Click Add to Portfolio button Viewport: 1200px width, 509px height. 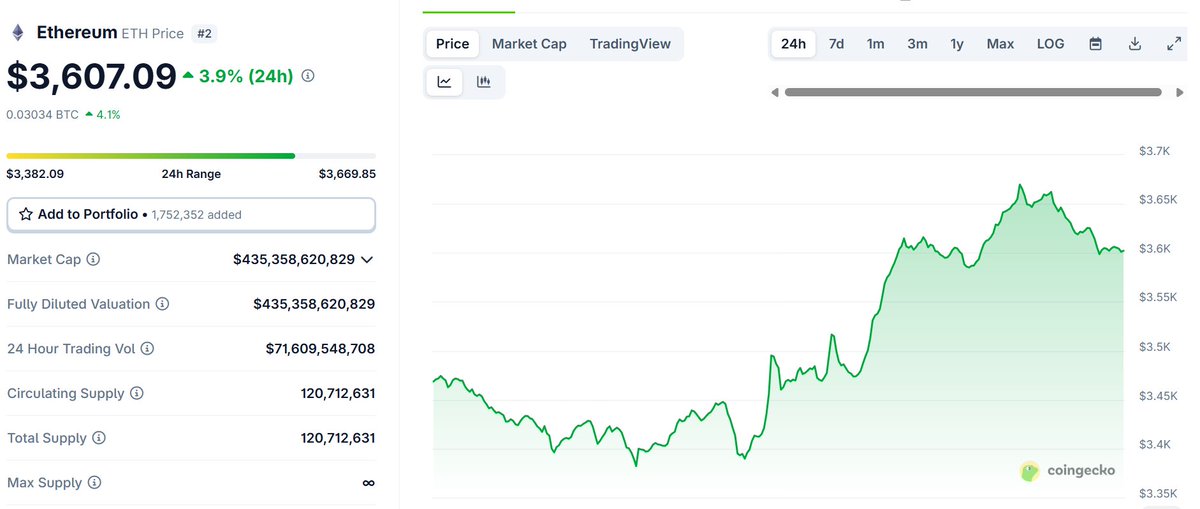[x=191, y=214]
